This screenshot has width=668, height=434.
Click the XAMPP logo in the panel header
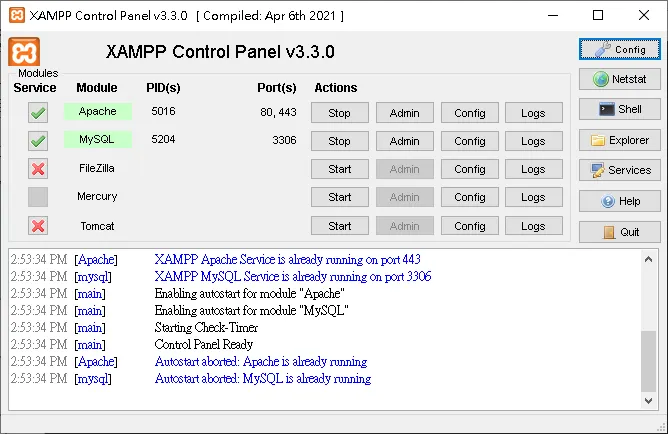point(24,52)
